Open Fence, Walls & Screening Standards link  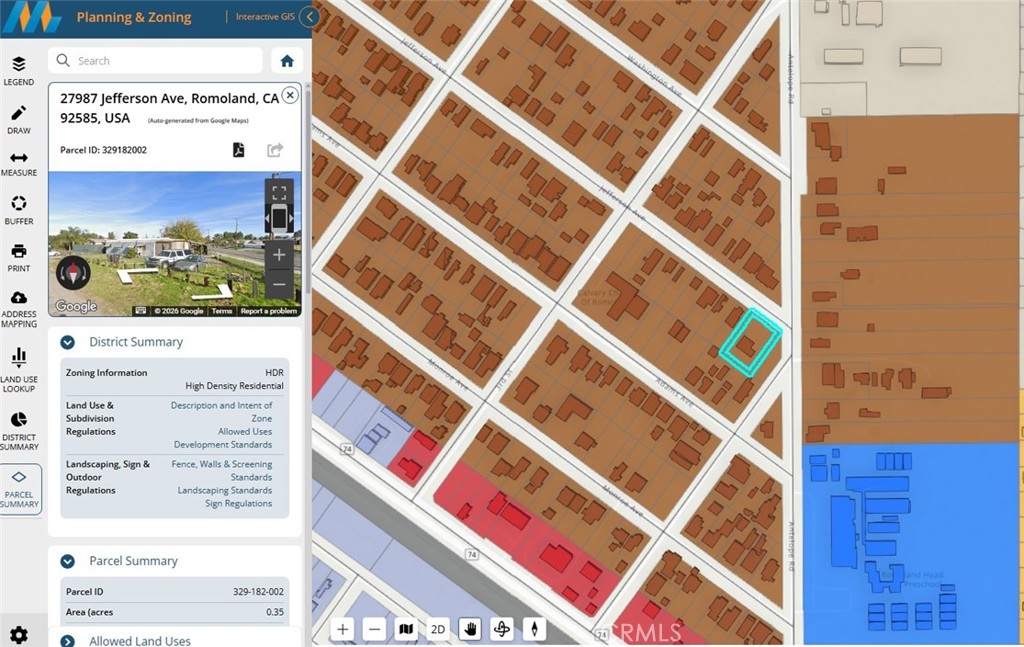(x=221, y=471)
